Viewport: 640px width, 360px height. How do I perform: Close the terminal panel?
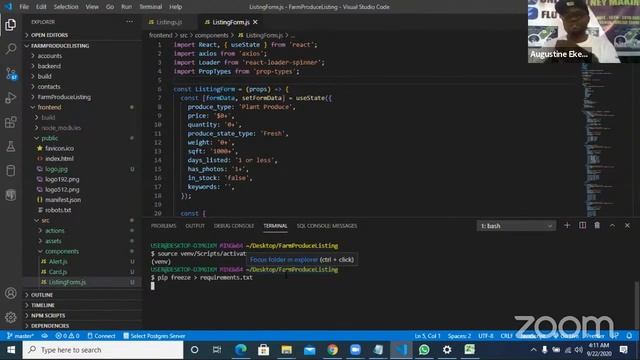tap(627, 225)
